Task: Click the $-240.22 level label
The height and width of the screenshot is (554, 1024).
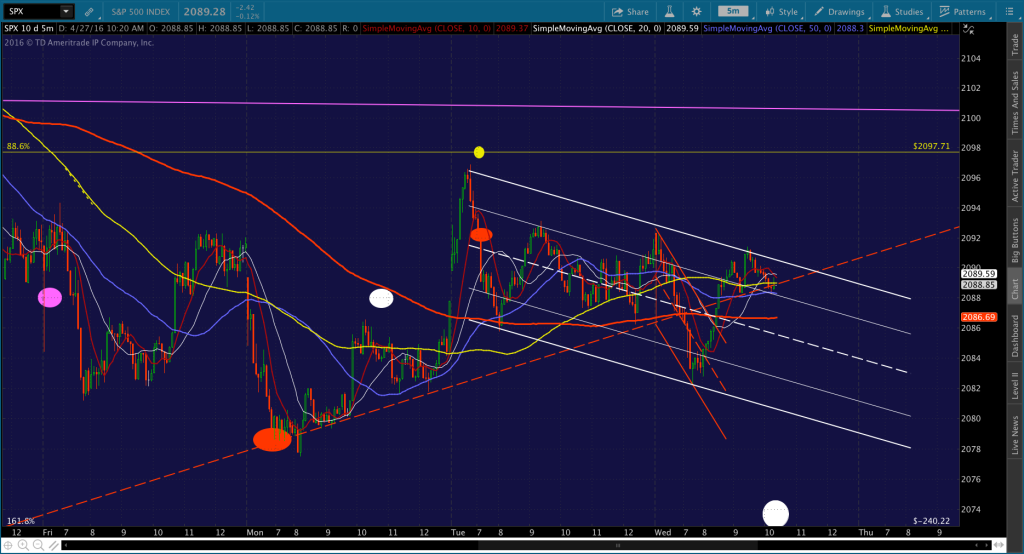Action: click(931, 521)
